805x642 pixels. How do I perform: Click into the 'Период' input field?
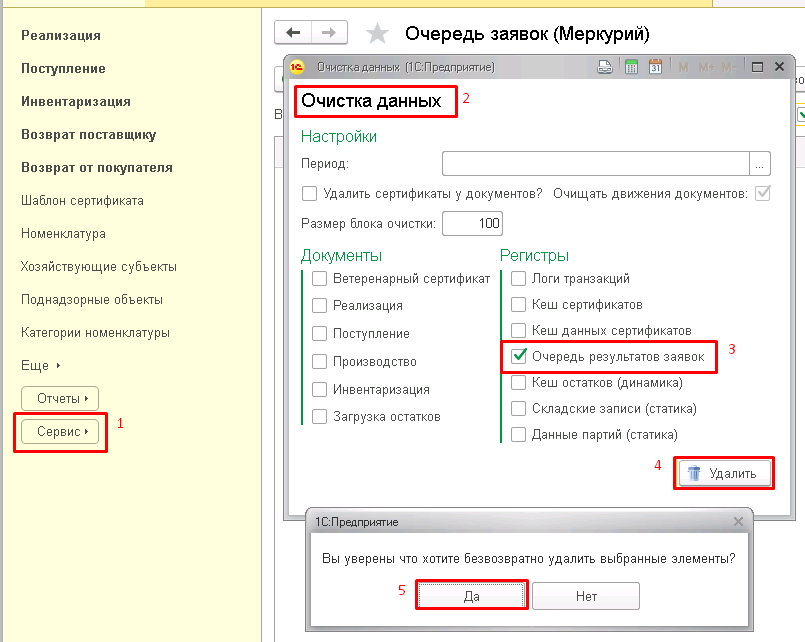pos(596,164)
